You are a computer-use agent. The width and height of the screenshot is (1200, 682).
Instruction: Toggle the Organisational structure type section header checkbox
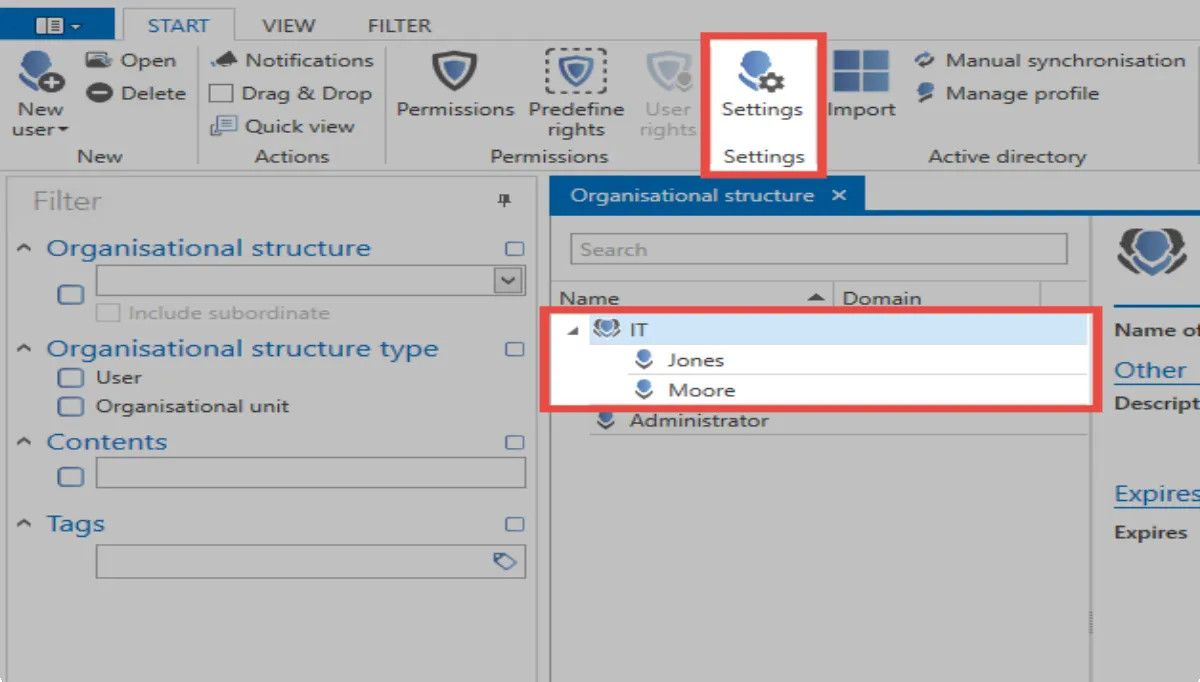click(x=514, y=350)
